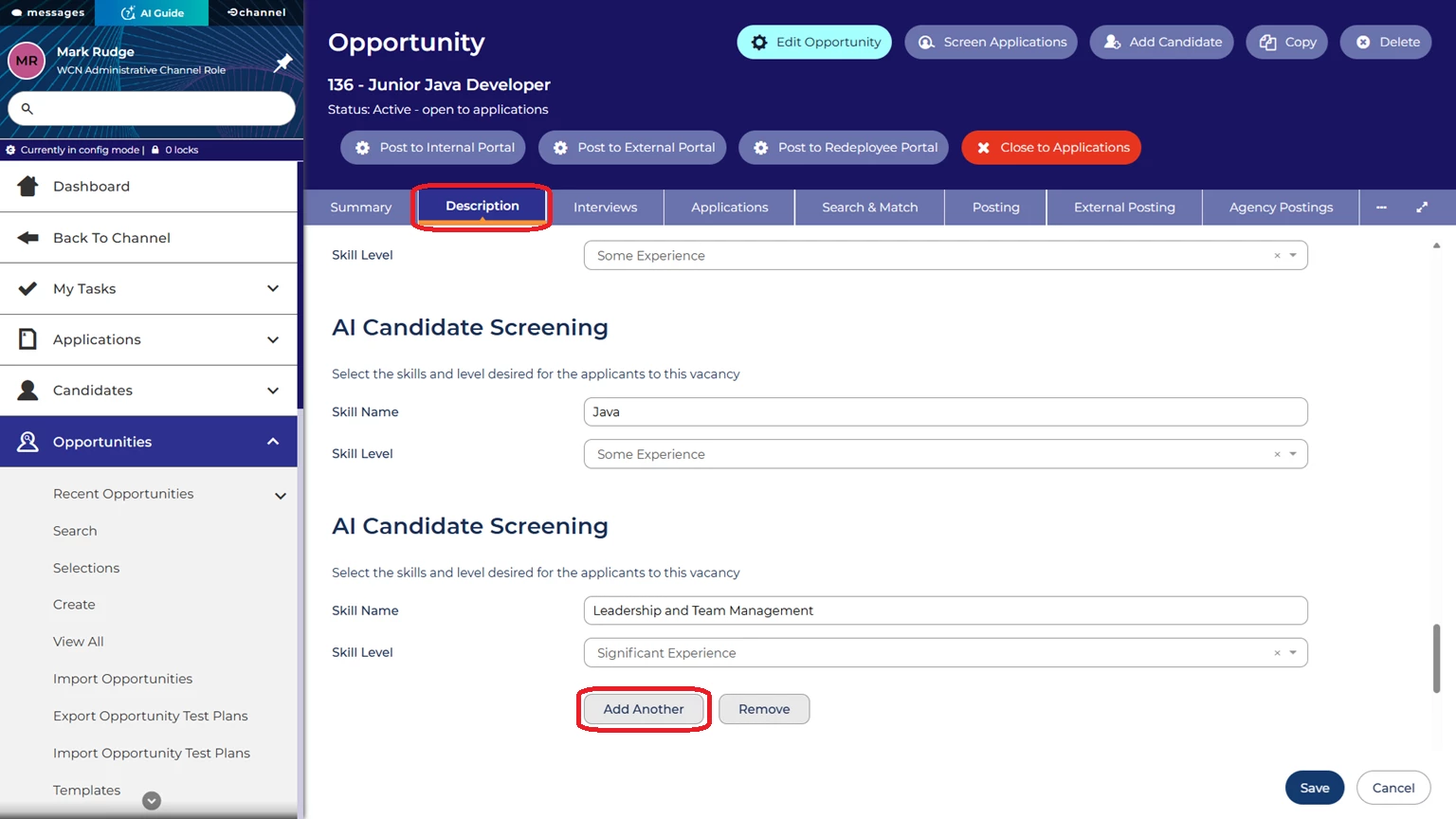Switch to the Interviews tab
The image size is (1456, 819).
coord(605,207)
